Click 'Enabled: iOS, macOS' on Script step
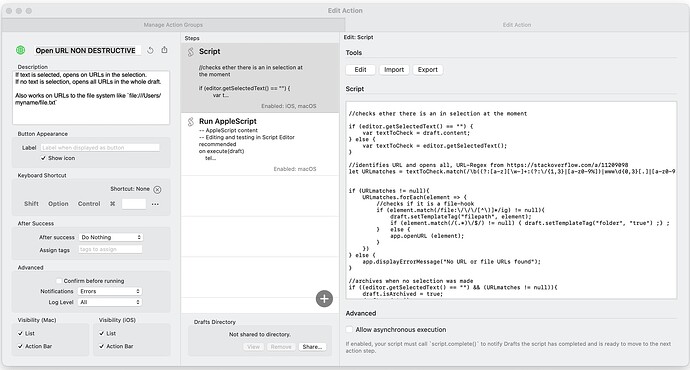Viewport: 690px width, 370px height. pyautogui.click(x=289, y=106)
